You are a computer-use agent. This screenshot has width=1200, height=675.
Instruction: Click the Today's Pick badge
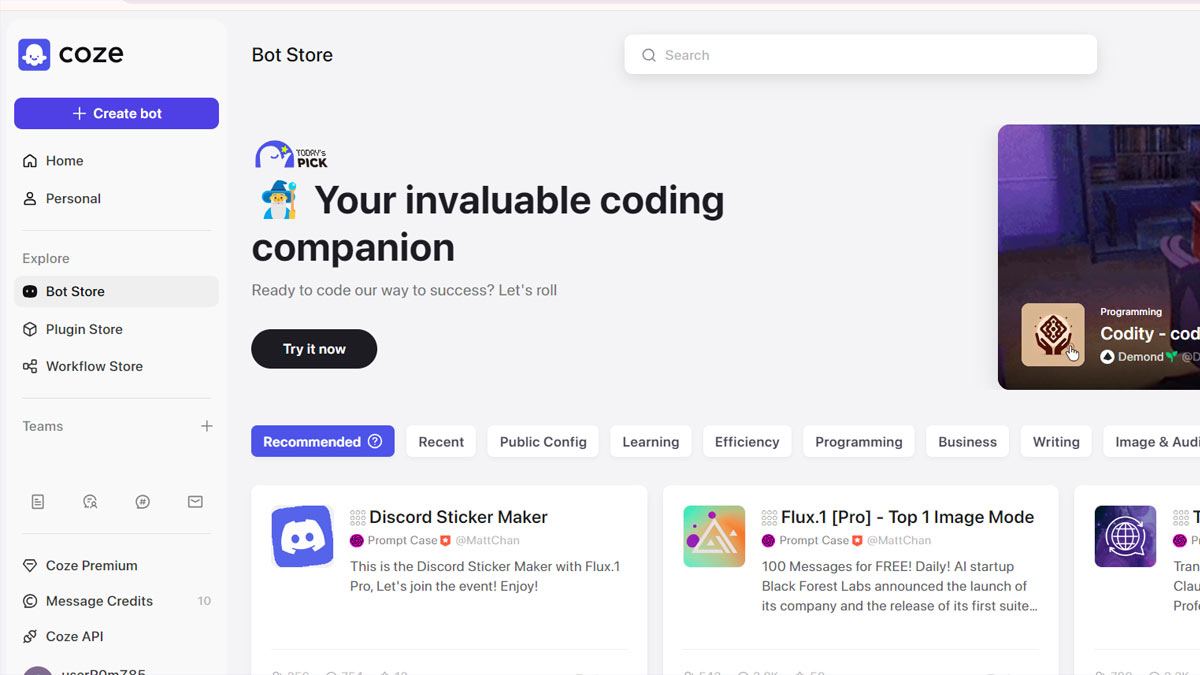291,155
